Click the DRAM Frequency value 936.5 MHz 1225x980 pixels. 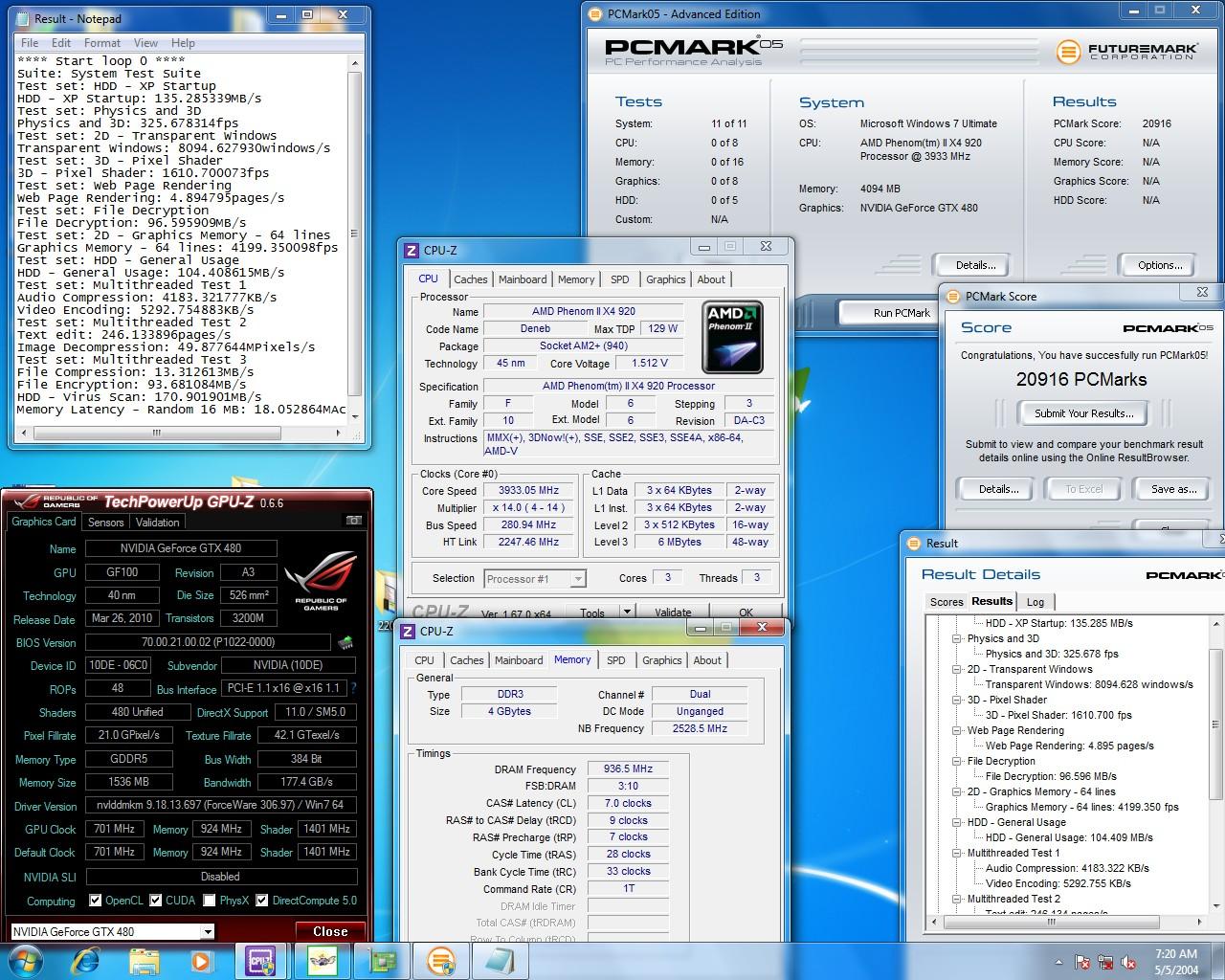pos(628,768)
